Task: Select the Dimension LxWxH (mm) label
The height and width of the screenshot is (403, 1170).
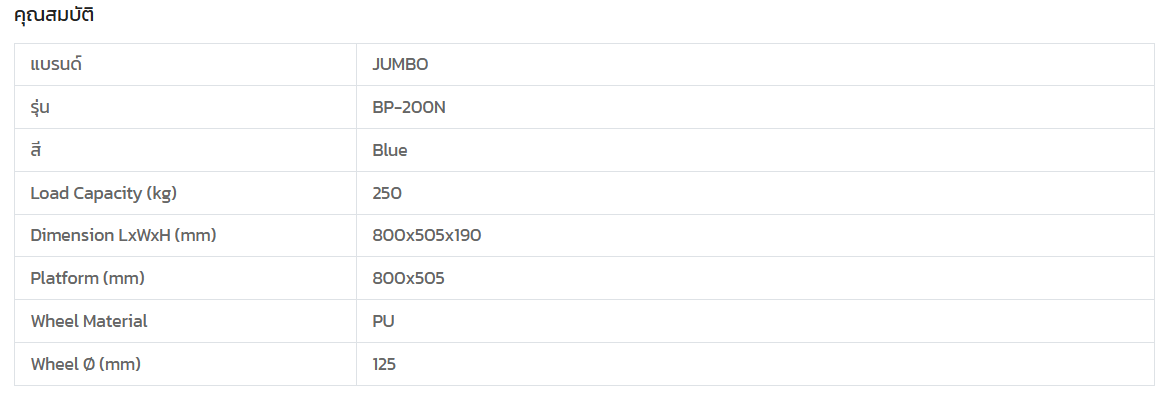Action: coord(123,236)
